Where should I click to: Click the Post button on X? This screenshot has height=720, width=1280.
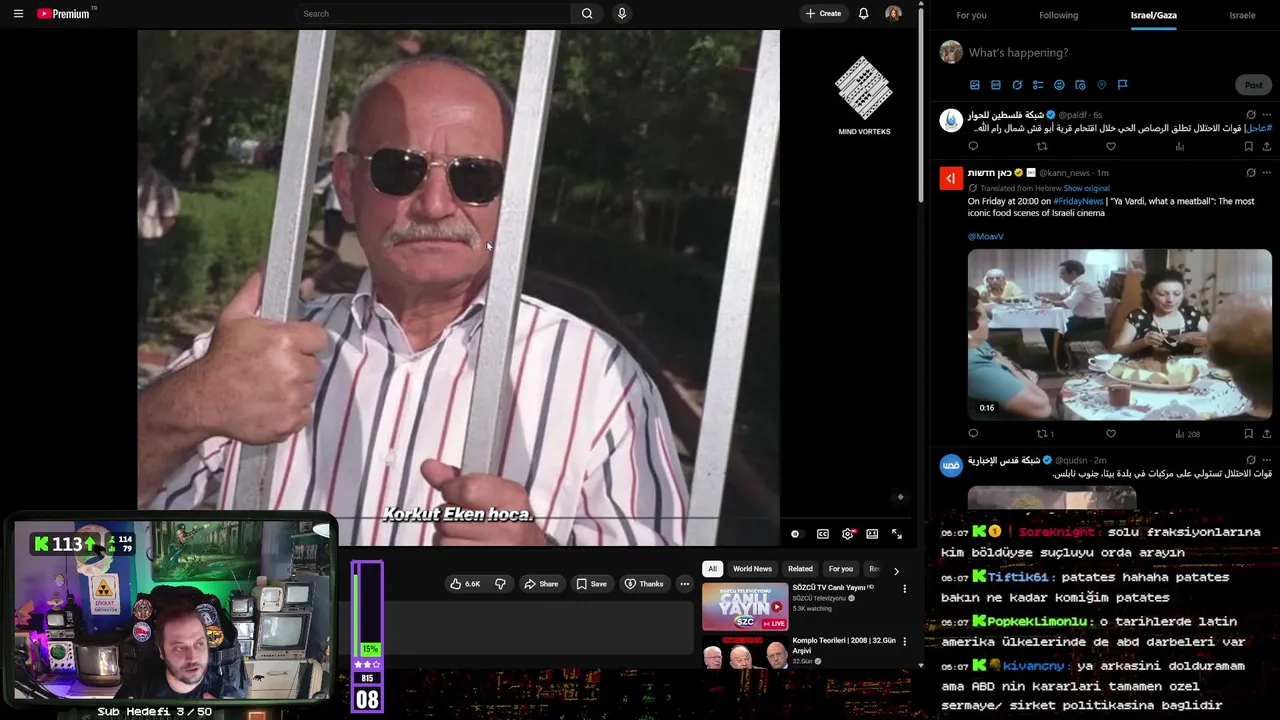point(1253,85)
